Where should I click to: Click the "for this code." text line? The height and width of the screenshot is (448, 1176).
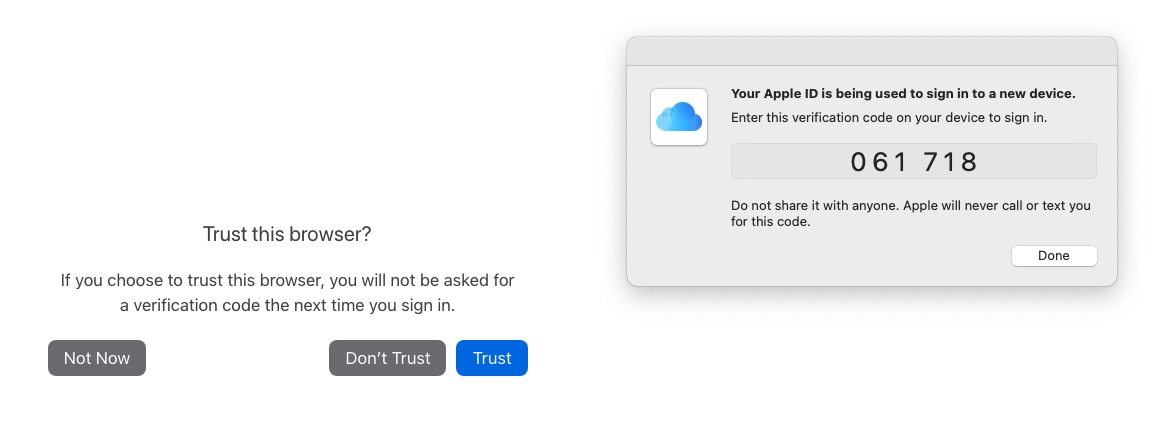click(x=770, y=222)
